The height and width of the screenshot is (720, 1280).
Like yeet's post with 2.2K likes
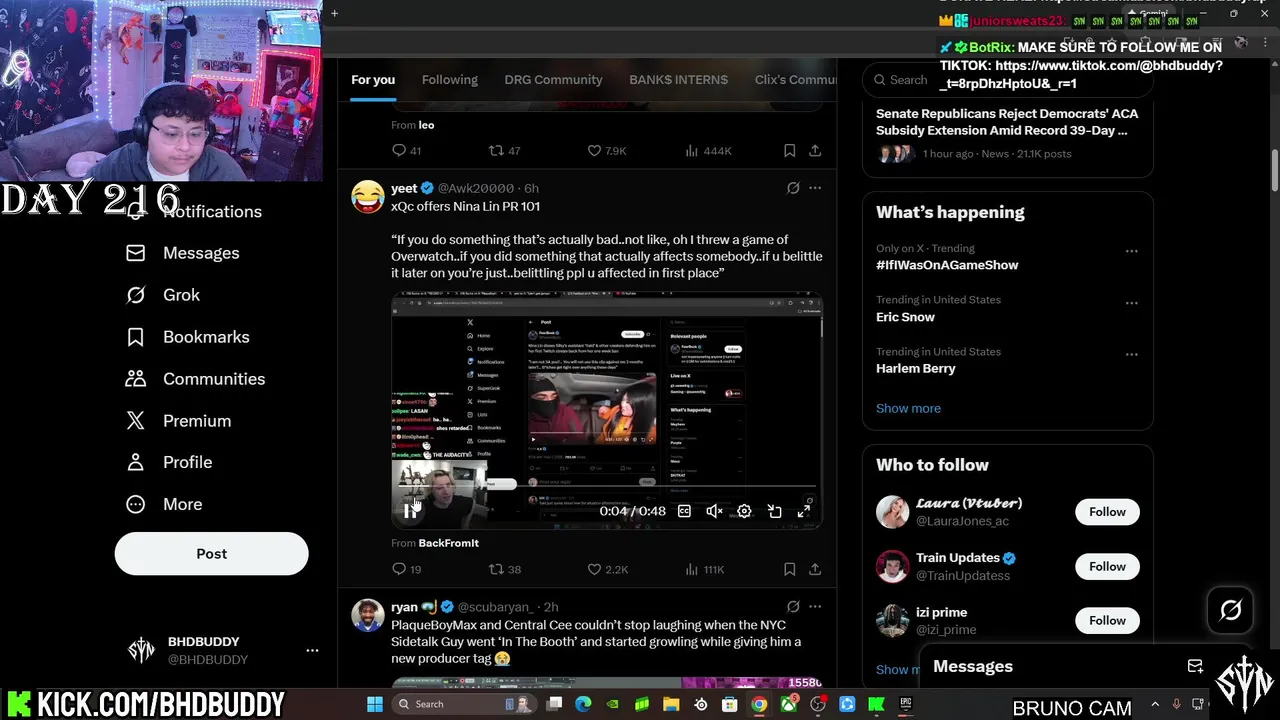point(607,569)
